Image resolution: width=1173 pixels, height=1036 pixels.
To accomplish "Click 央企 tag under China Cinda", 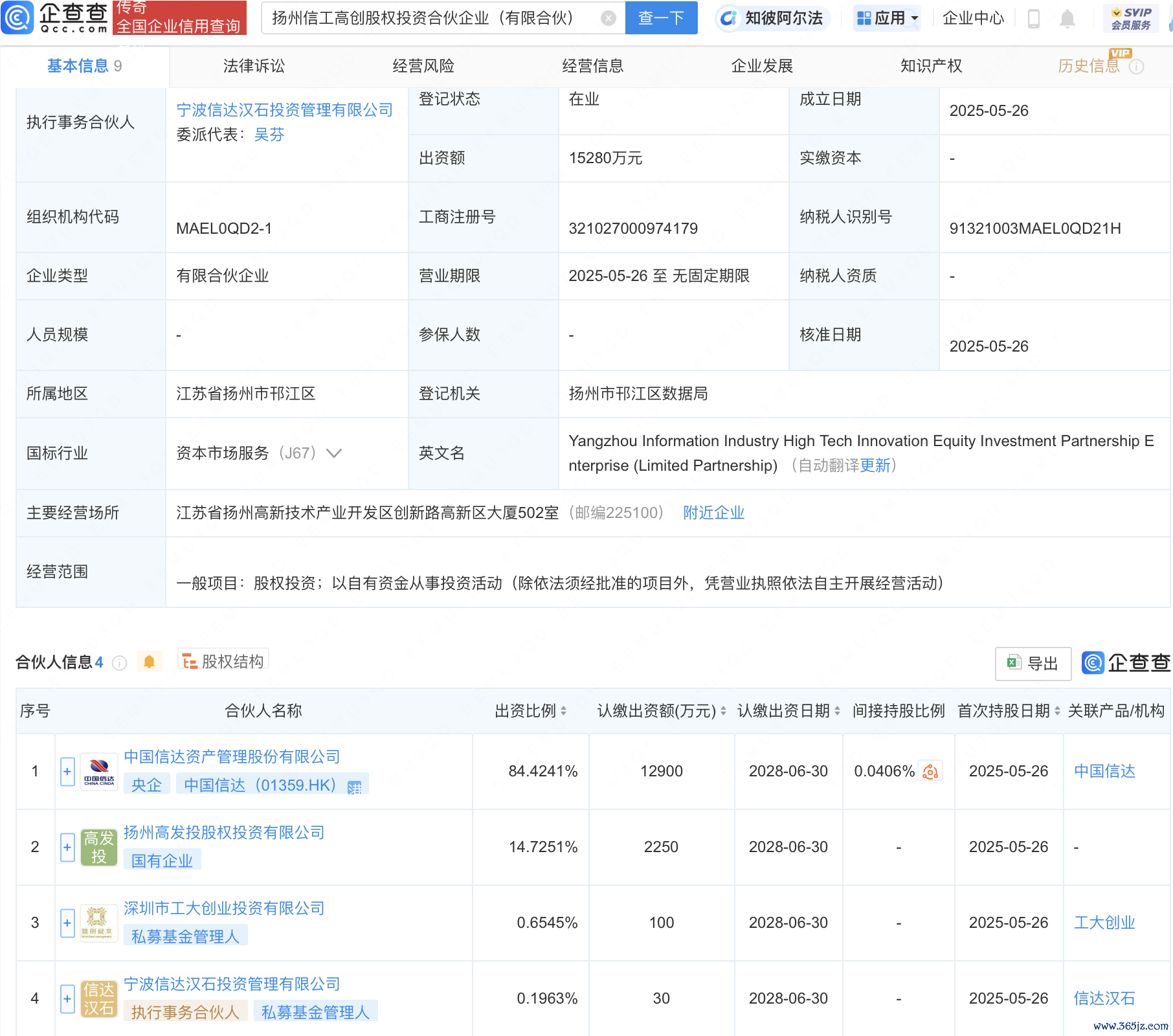I will (x=146, y=785).
